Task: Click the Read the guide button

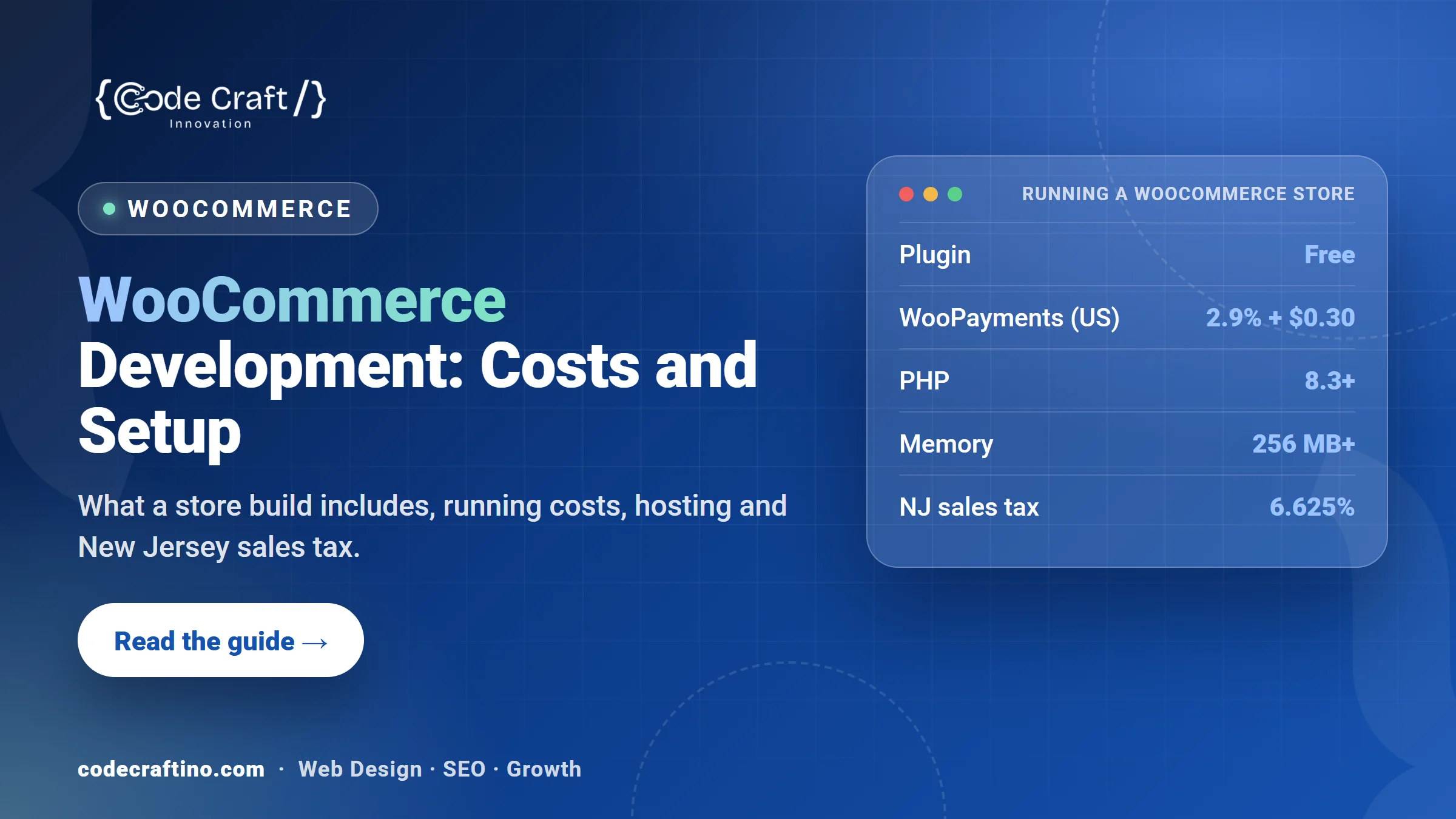Action: 221,640
